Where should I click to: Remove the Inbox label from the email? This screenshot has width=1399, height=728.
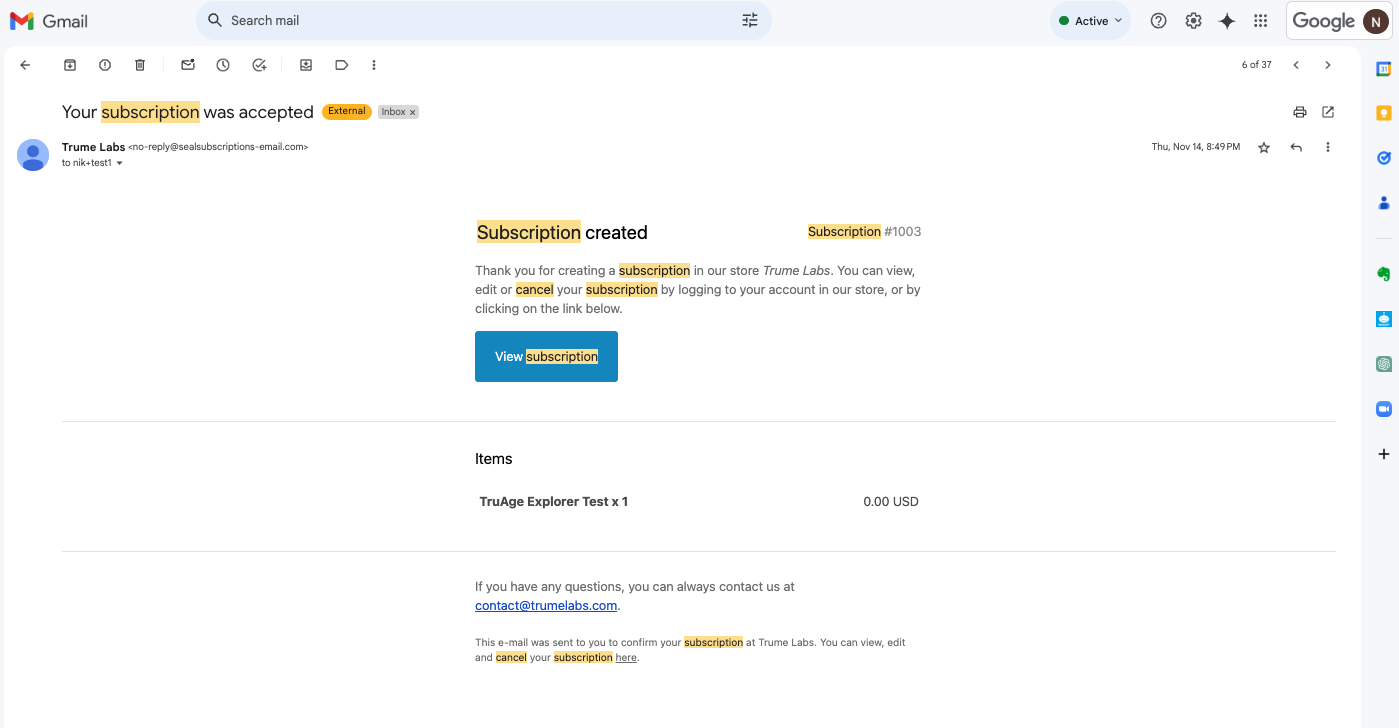pyautogui.click(x=412, y=112)
